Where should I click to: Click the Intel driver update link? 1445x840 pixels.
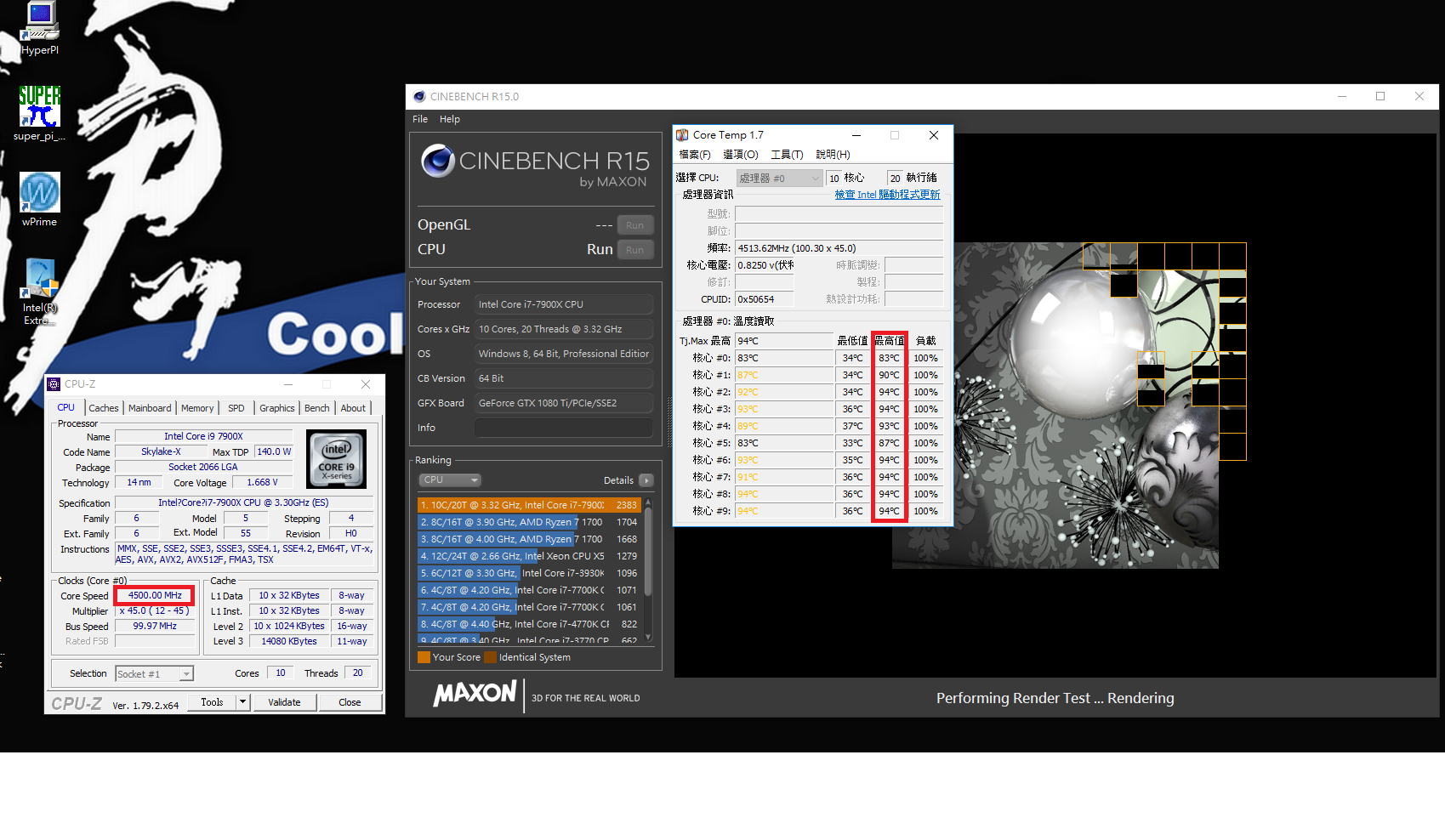click(887, 195)
